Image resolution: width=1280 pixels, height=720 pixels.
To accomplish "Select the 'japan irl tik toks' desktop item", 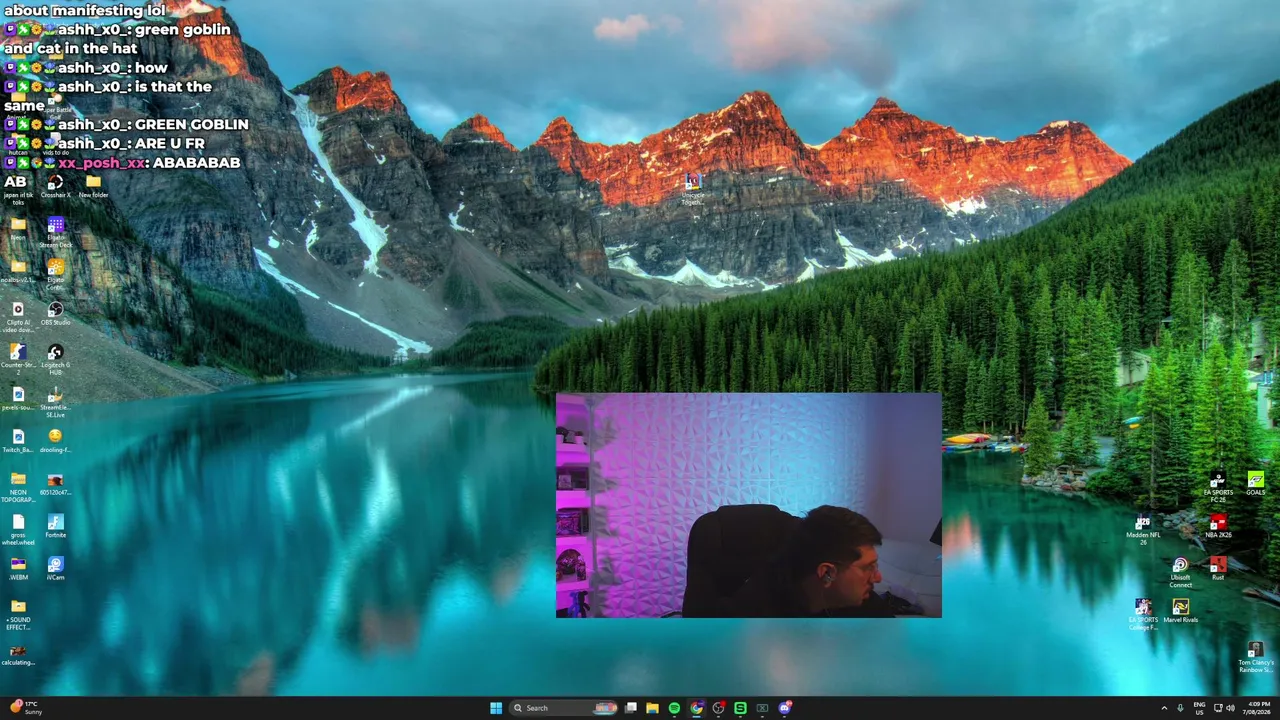I will pyautogui.click(x=18, y=190).
